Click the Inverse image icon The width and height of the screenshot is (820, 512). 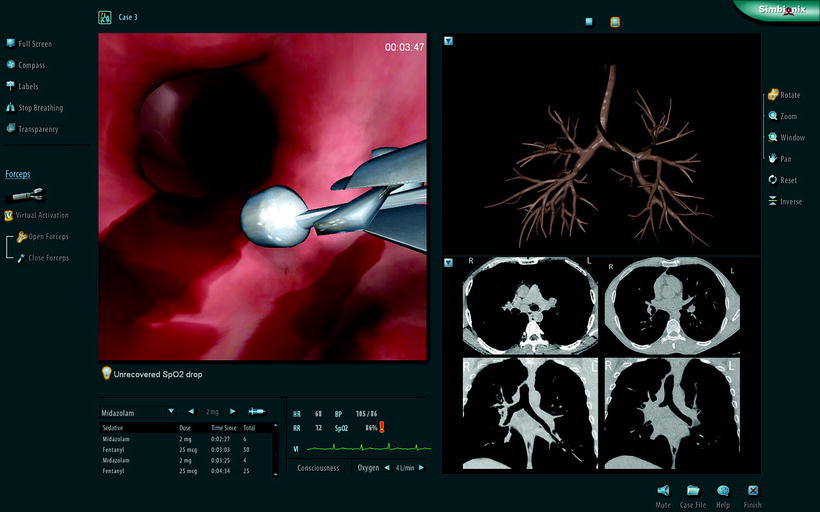coord(773,201)
